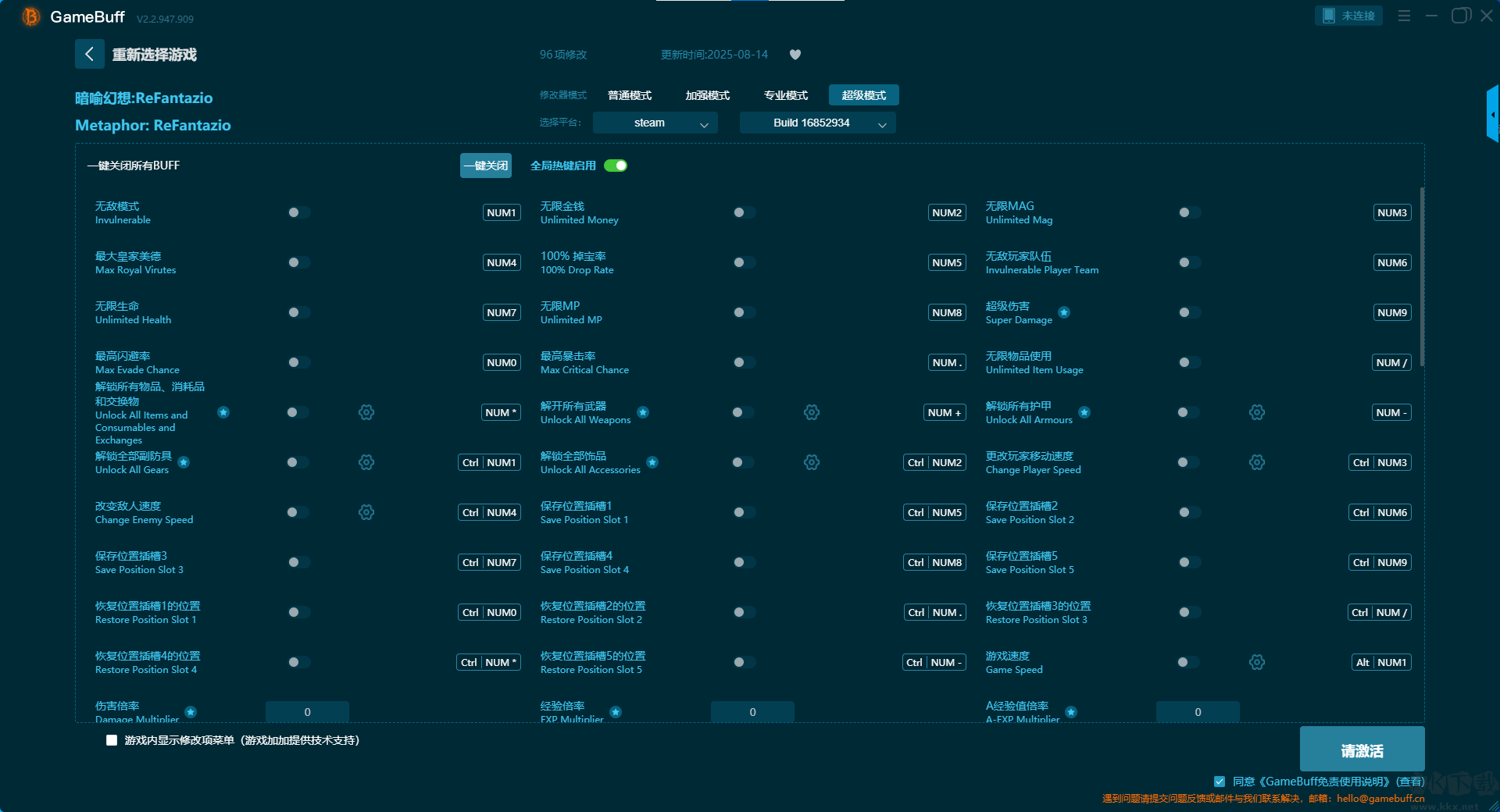Turn on Unlimited Money toggle
Viewport: 1500px width, 812px height.
coord(744,212)
